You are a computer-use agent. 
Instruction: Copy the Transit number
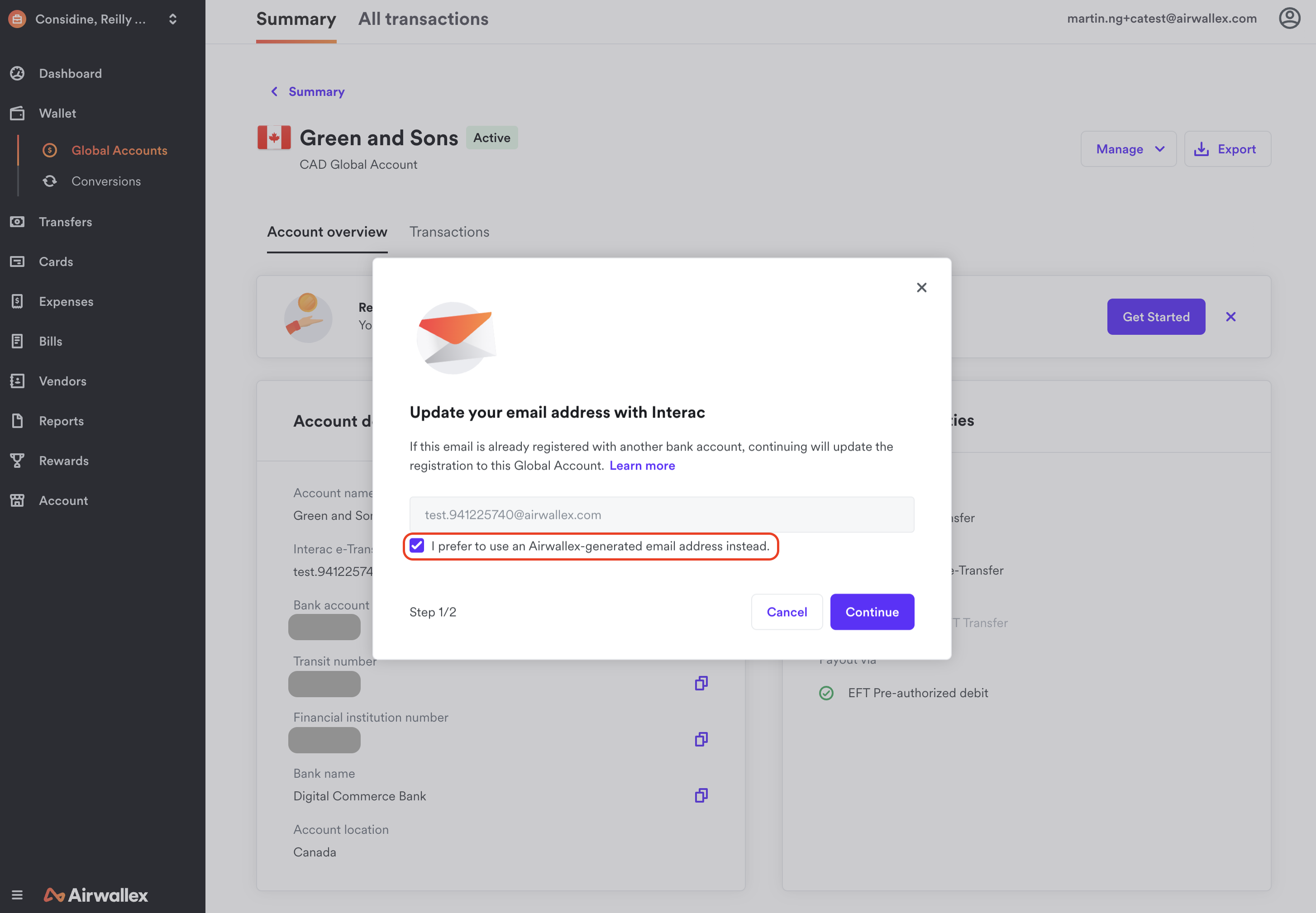[701, 683]
